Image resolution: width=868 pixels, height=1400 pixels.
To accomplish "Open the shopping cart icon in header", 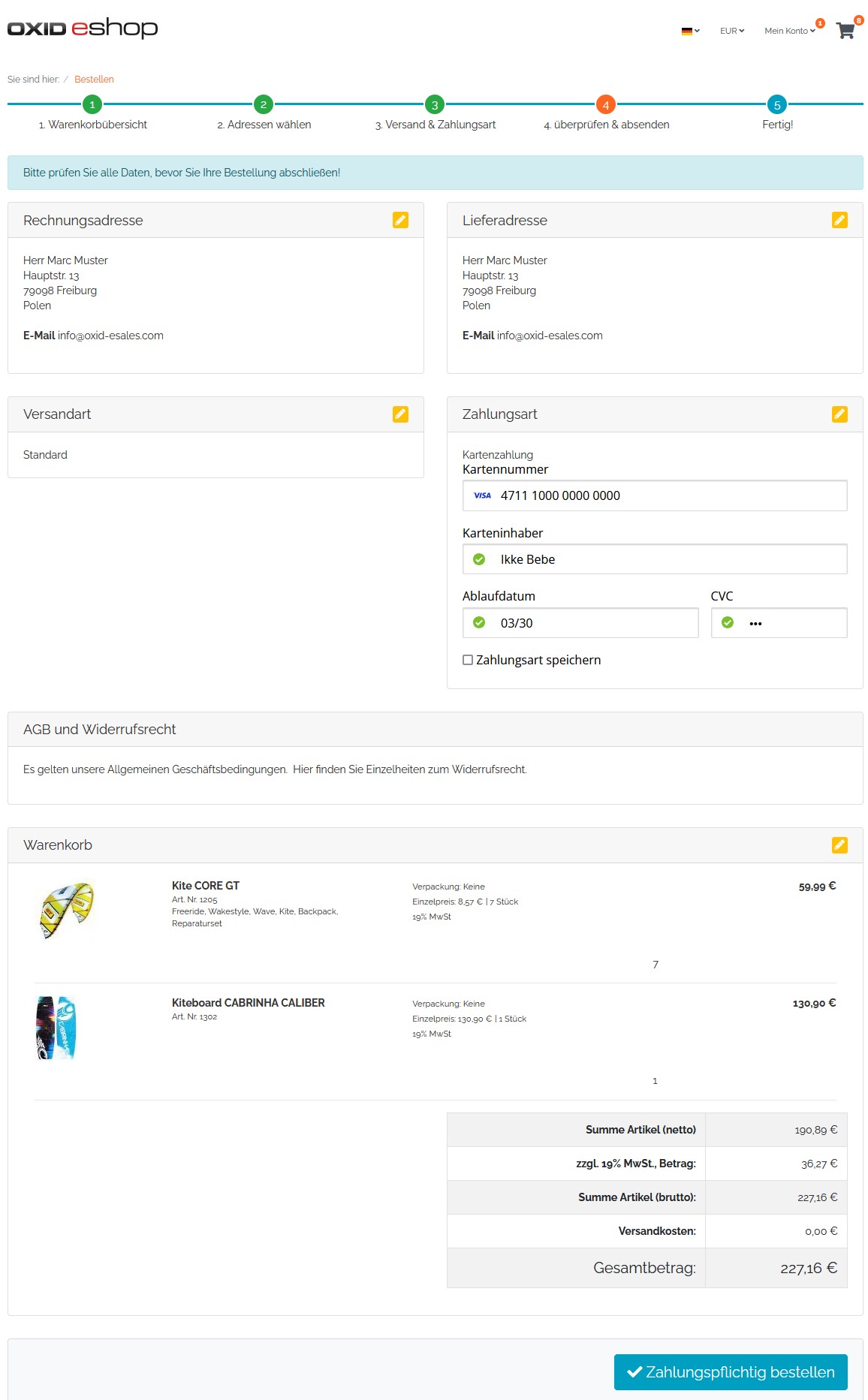I will click(x=845, y=31).
